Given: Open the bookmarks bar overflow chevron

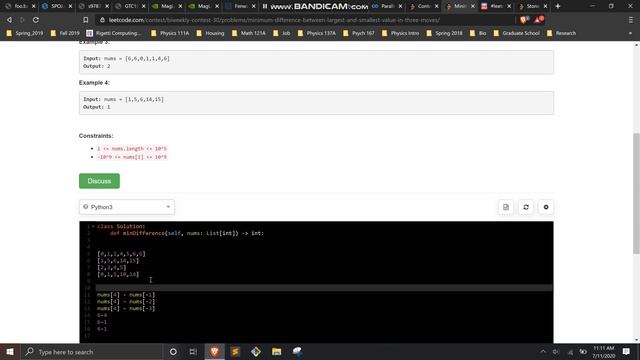Looking at the screenshot, I should pyautogui.click(x=631, y=33).
